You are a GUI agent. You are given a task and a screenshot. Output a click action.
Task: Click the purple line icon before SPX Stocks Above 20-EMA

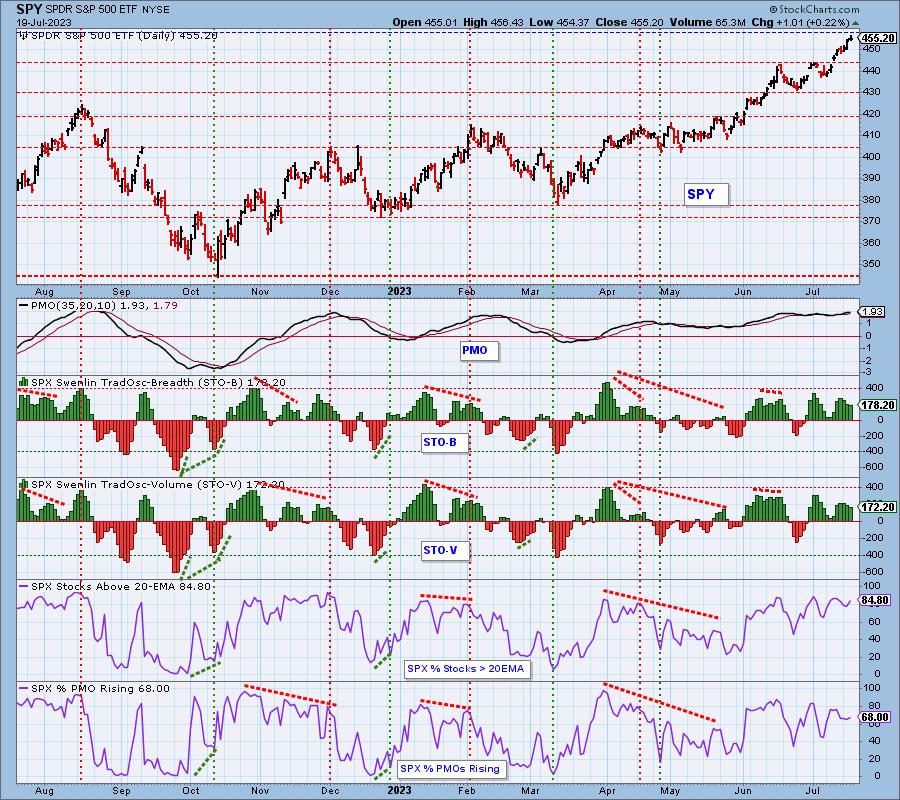[24, 587]
